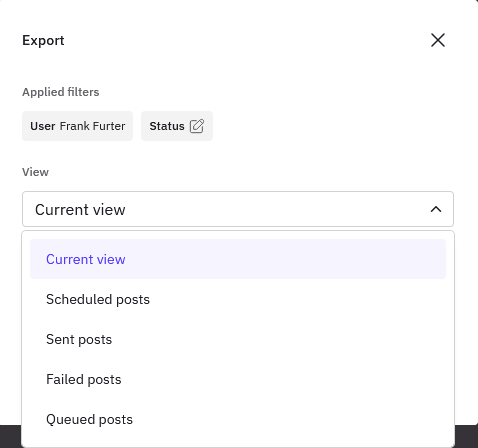Click the View combo box field

[238, 209]
